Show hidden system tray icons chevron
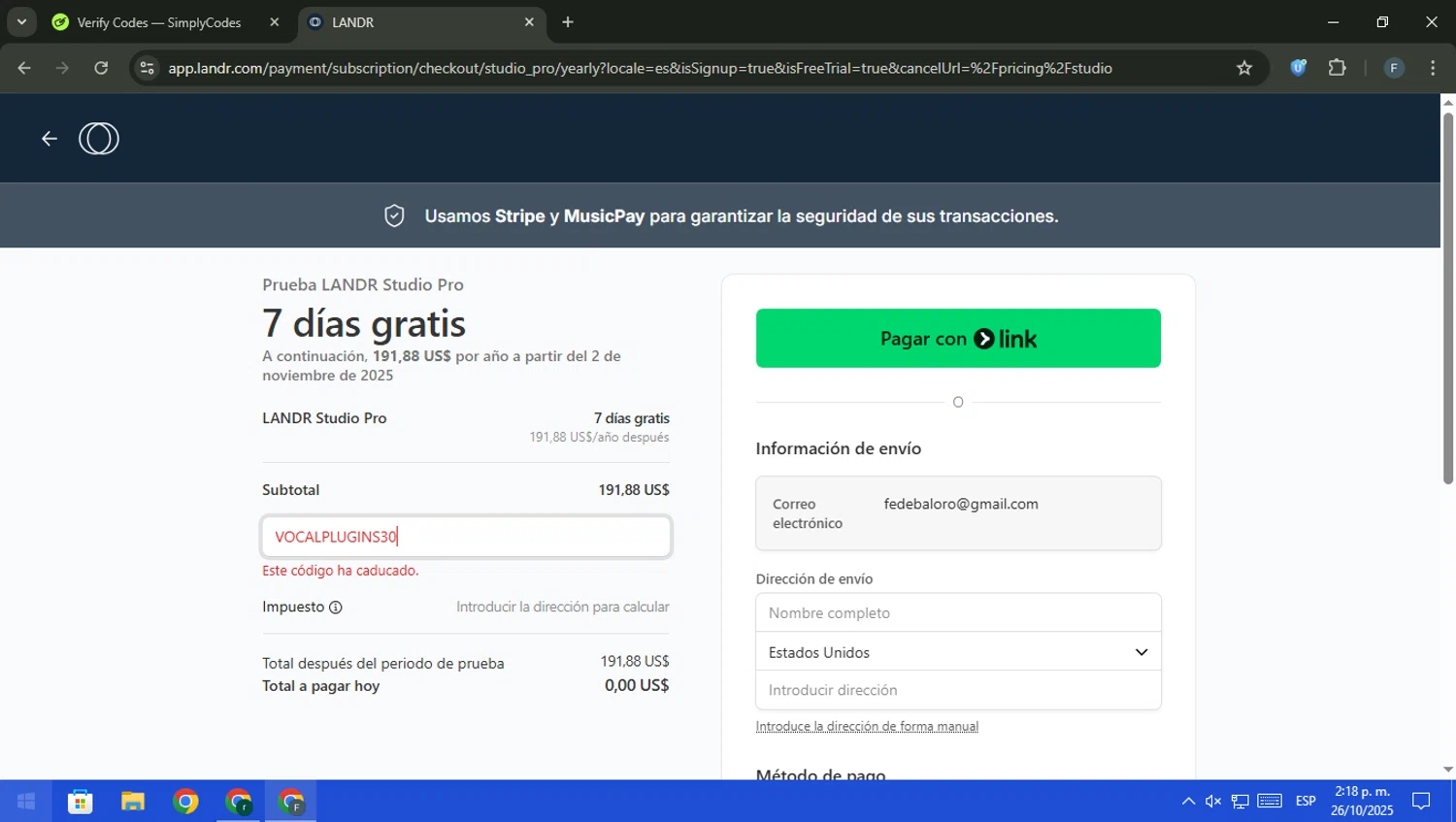Image resolution: width=1456 pixels, height=822 pixels. pos(1188,801)
